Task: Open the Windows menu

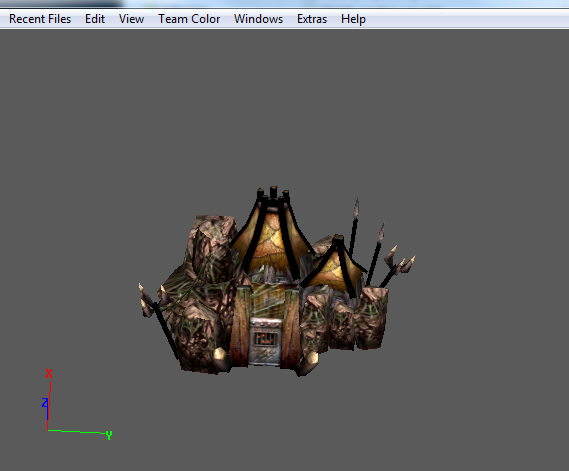Action: 258,19
